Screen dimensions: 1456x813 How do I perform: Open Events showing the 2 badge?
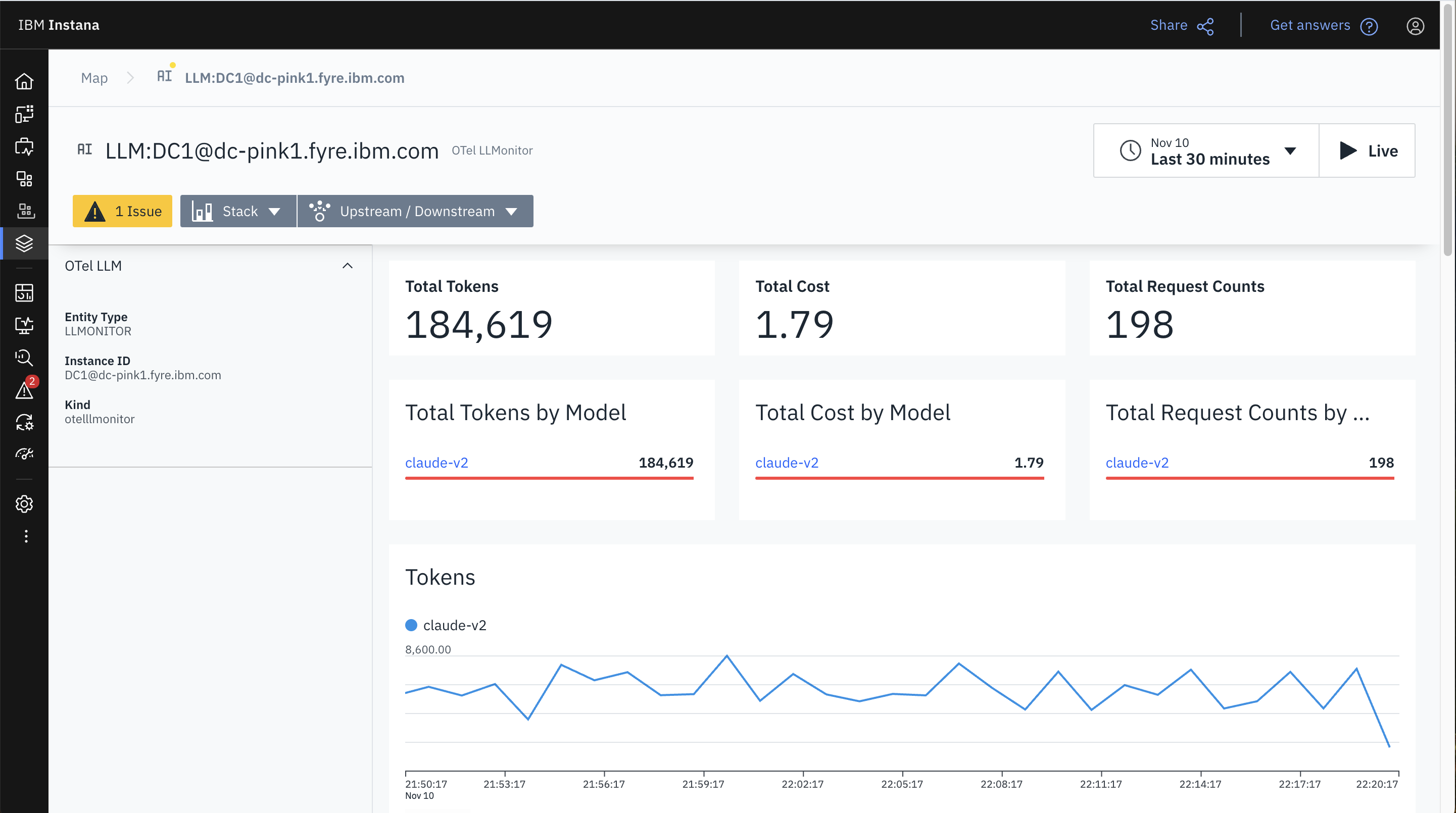point(25,390)
